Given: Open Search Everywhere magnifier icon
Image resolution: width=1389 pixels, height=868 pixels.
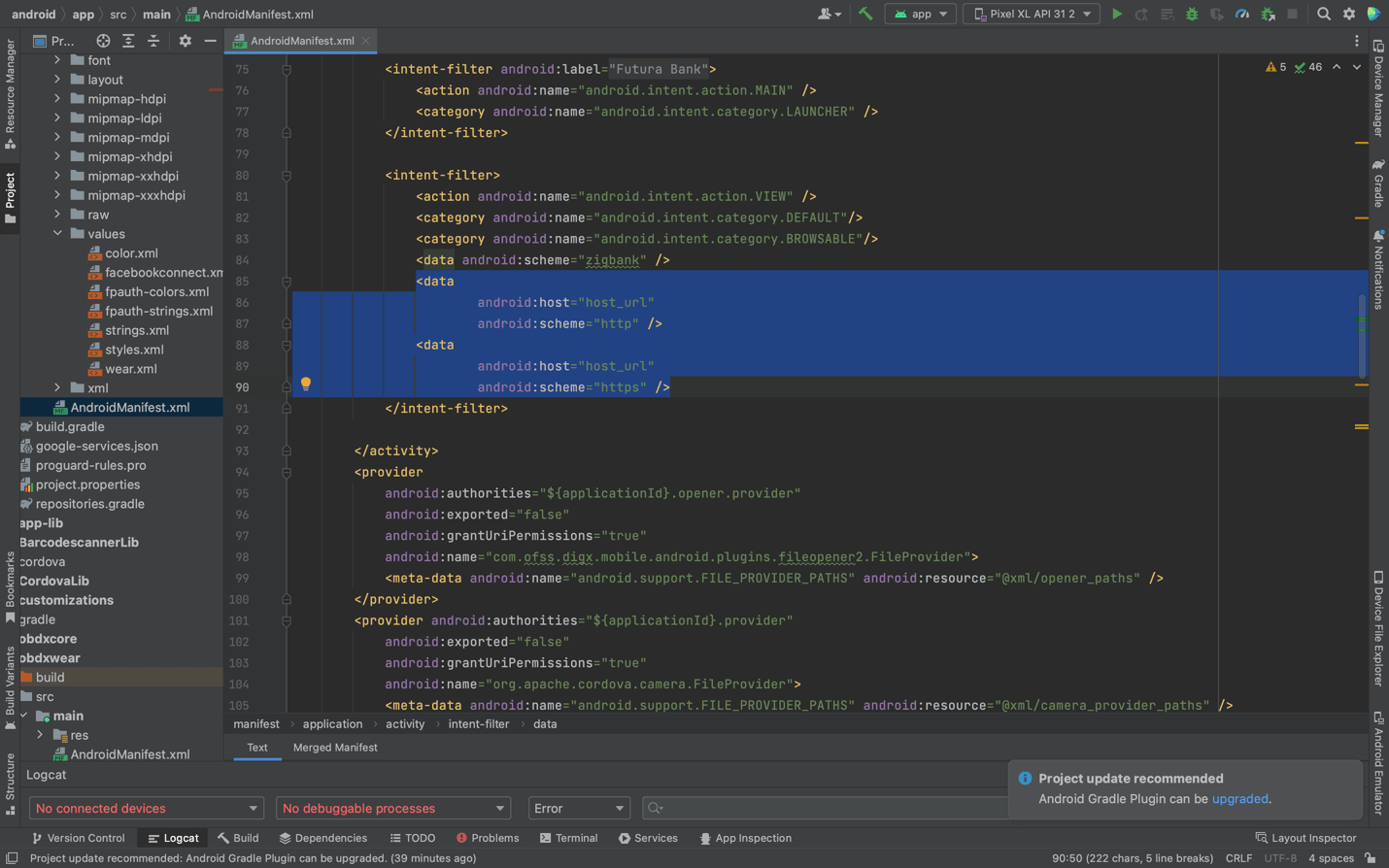Looking at the screenshot, I should tap(1324, 14).
